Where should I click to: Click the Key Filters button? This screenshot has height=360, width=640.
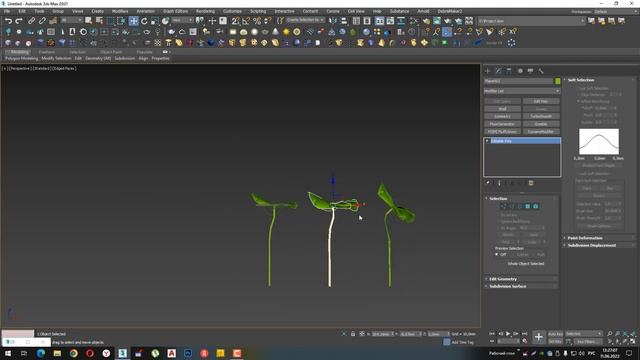(588, 341)
